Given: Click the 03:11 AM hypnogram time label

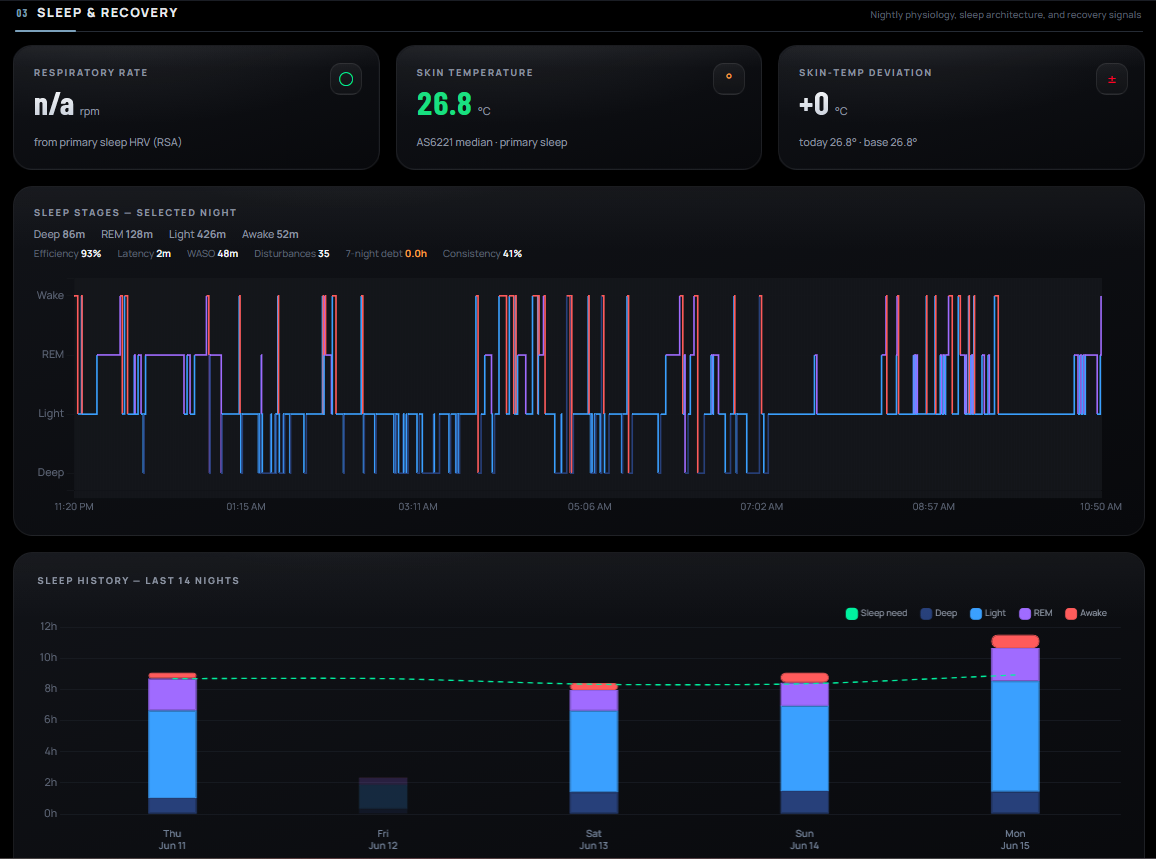Looking at the screenshot, I should click(x=418, y=507).
